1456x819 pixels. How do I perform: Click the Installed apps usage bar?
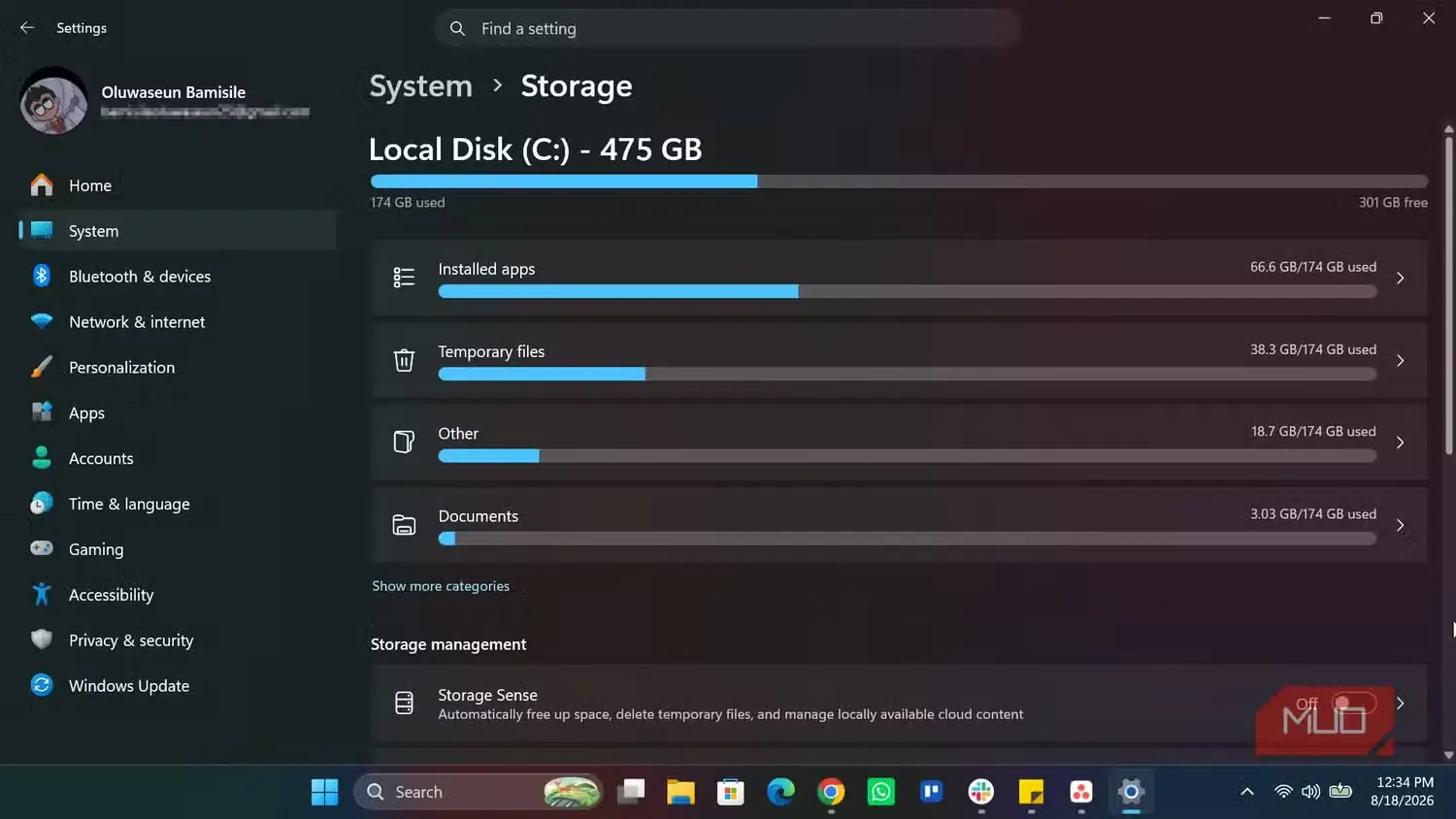[908, 291]
